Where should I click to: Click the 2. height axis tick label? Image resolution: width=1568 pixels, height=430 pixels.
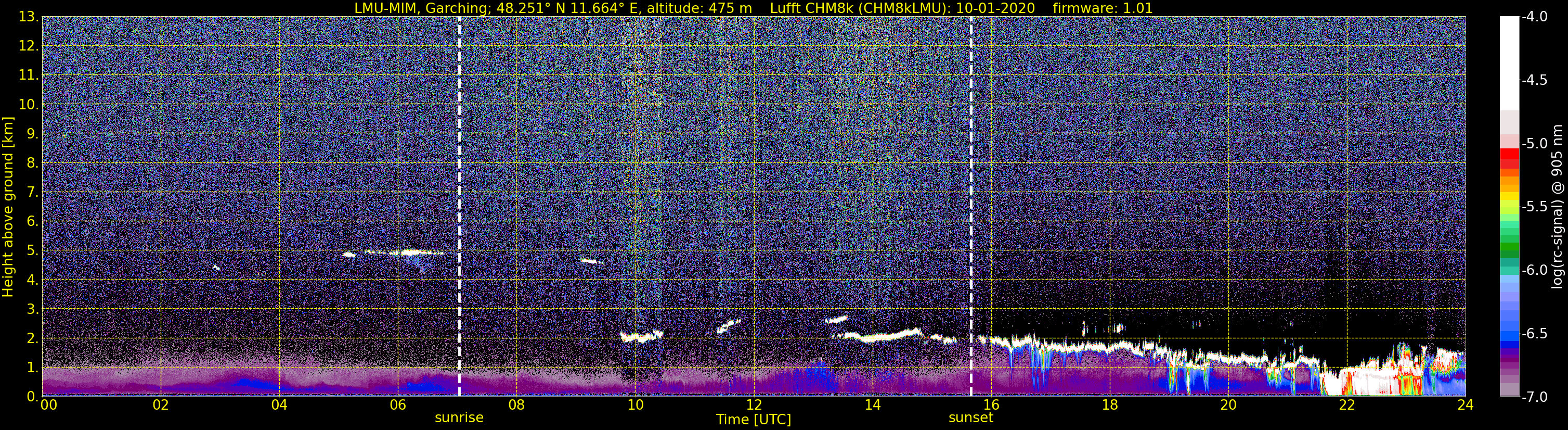pos(32,339)
